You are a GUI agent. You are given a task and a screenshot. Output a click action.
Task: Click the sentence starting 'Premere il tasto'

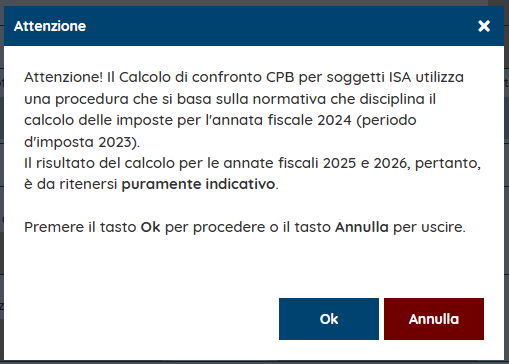[x=245, y=227]
